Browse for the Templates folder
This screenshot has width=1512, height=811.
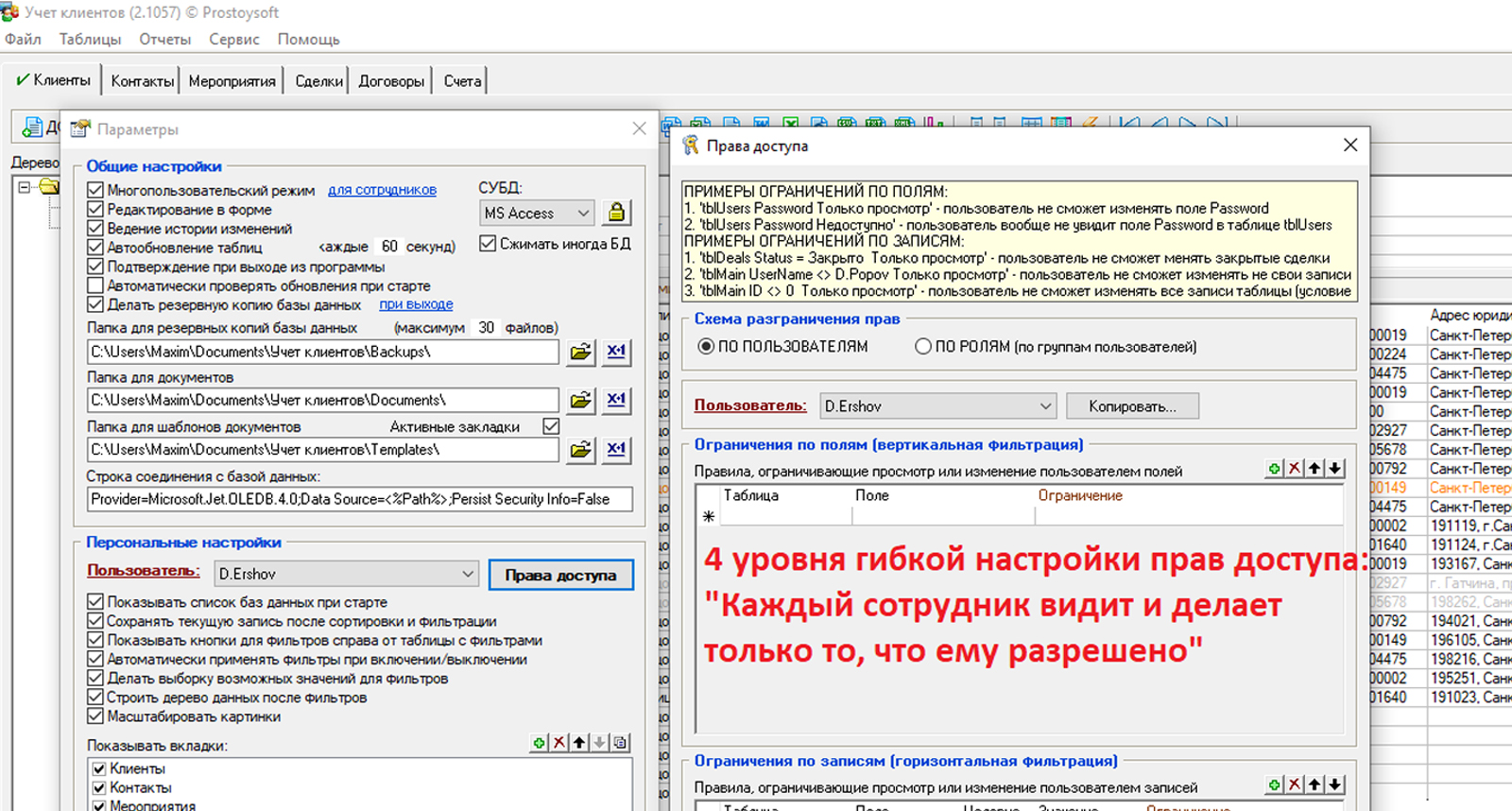580,449
